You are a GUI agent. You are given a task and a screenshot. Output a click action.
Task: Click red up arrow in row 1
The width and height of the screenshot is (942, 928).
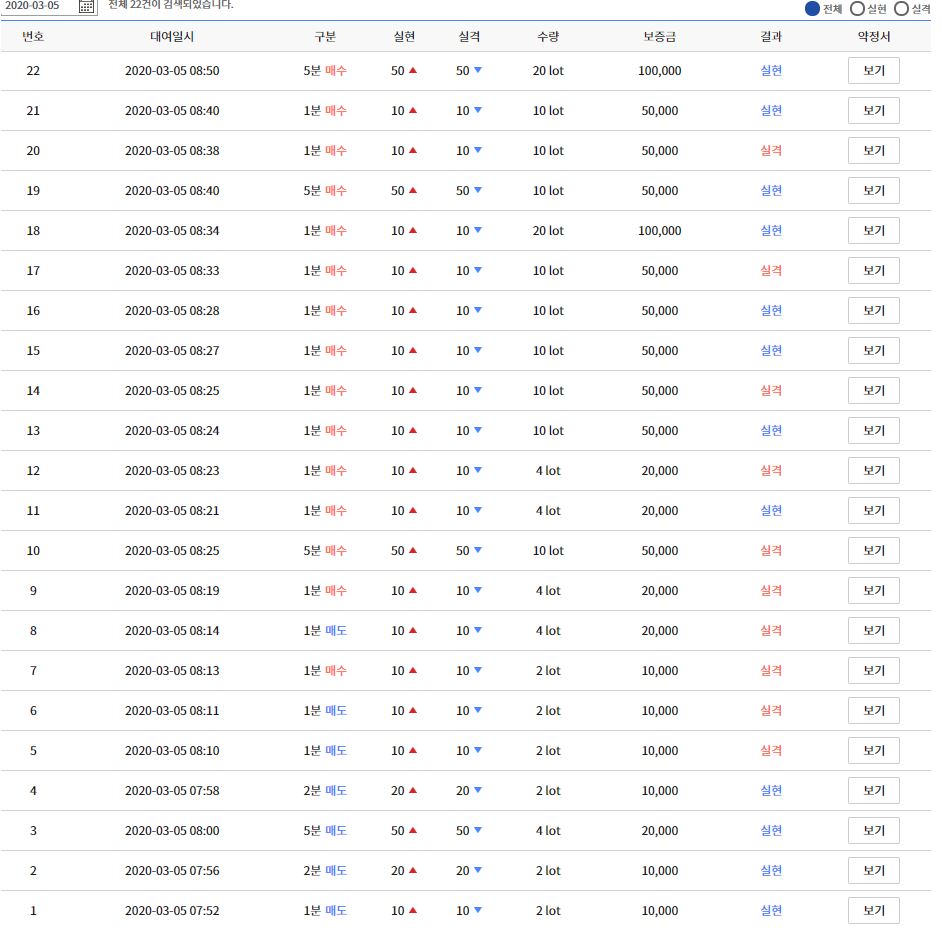[x=413, y=911]
